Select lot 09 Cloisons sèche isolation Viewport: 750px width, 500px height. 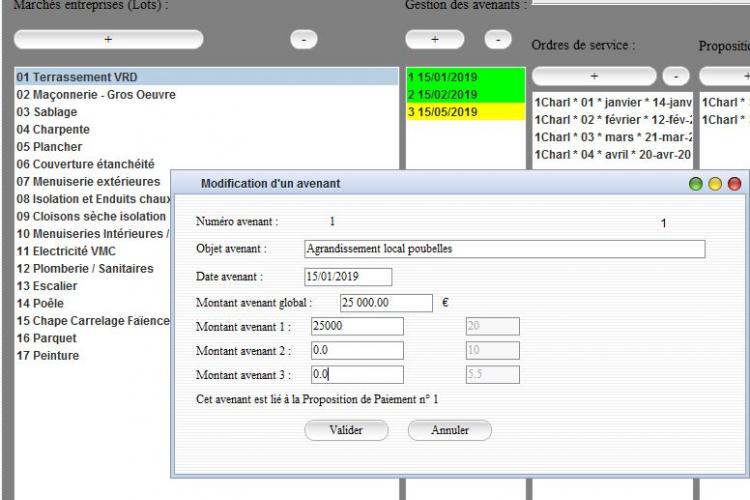[x=93, y=216]
